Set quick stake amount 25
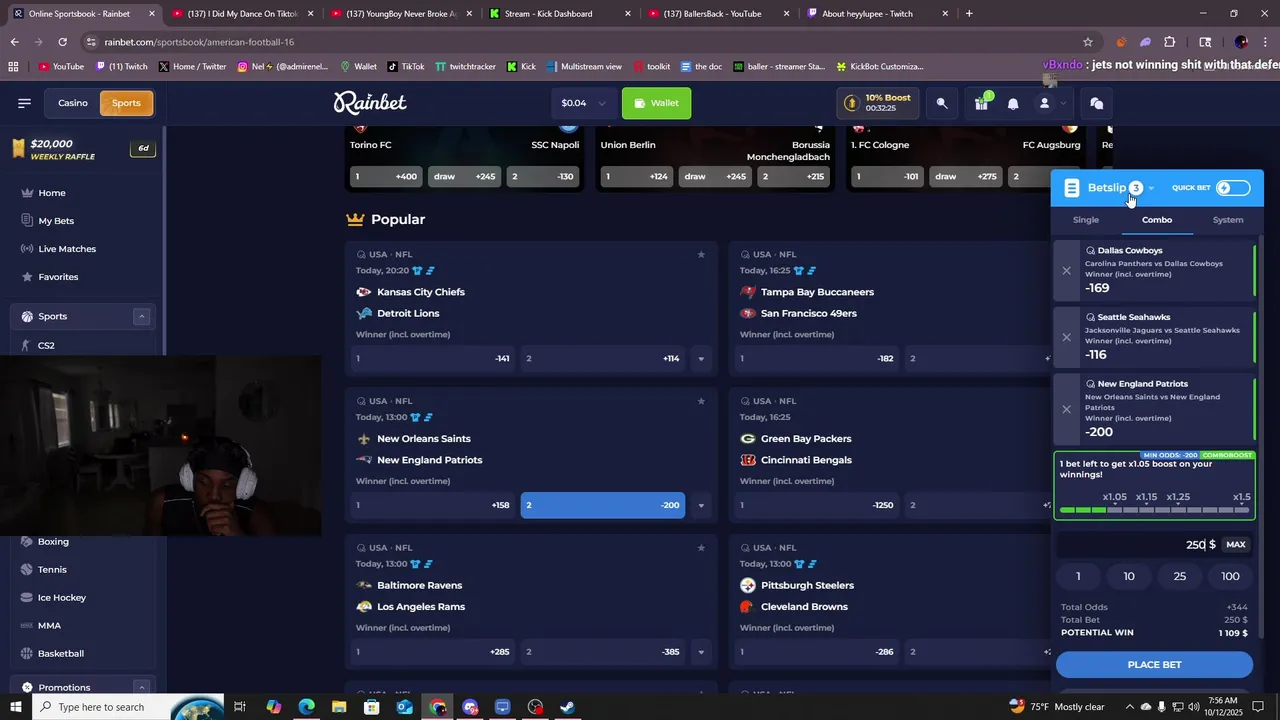This screenshot has width=1280, height=720. tap(1180, 576)
